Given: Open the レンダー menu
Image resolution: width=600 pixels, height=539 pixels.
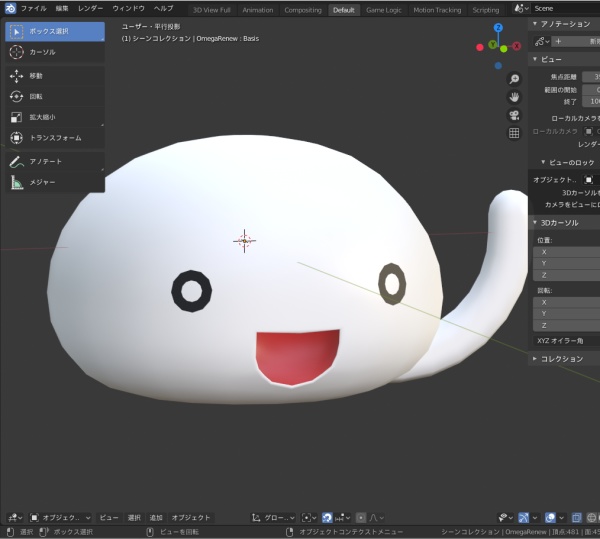Looking at the screenshot, I should pyautogui.click(x=91, y=8).
